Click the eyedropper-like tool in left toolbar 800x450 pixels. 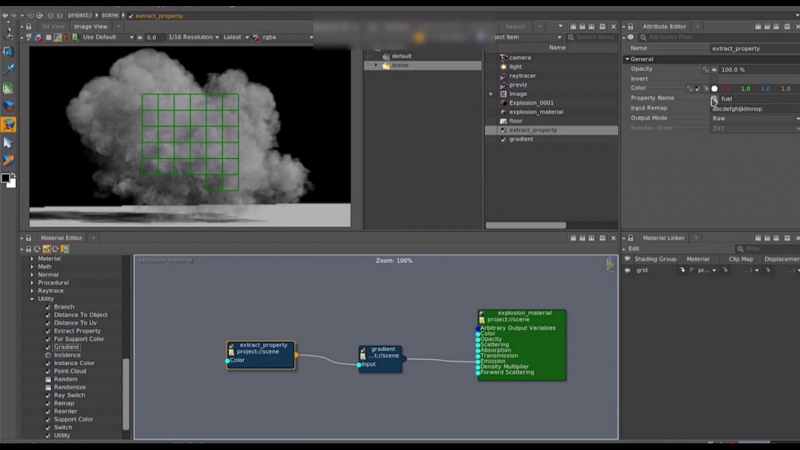(8, 69)
